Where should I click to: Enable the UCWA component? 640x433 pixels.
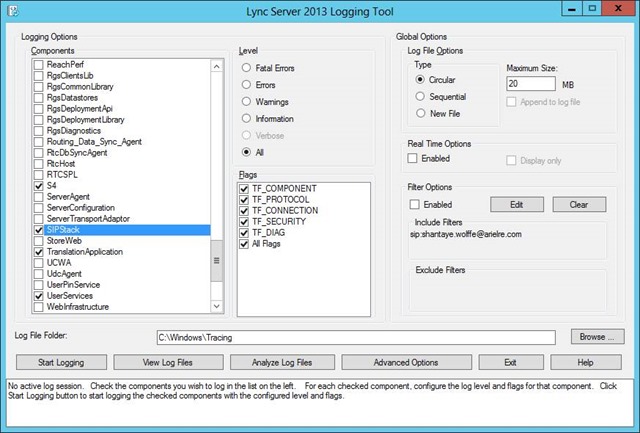click(39, 263)
